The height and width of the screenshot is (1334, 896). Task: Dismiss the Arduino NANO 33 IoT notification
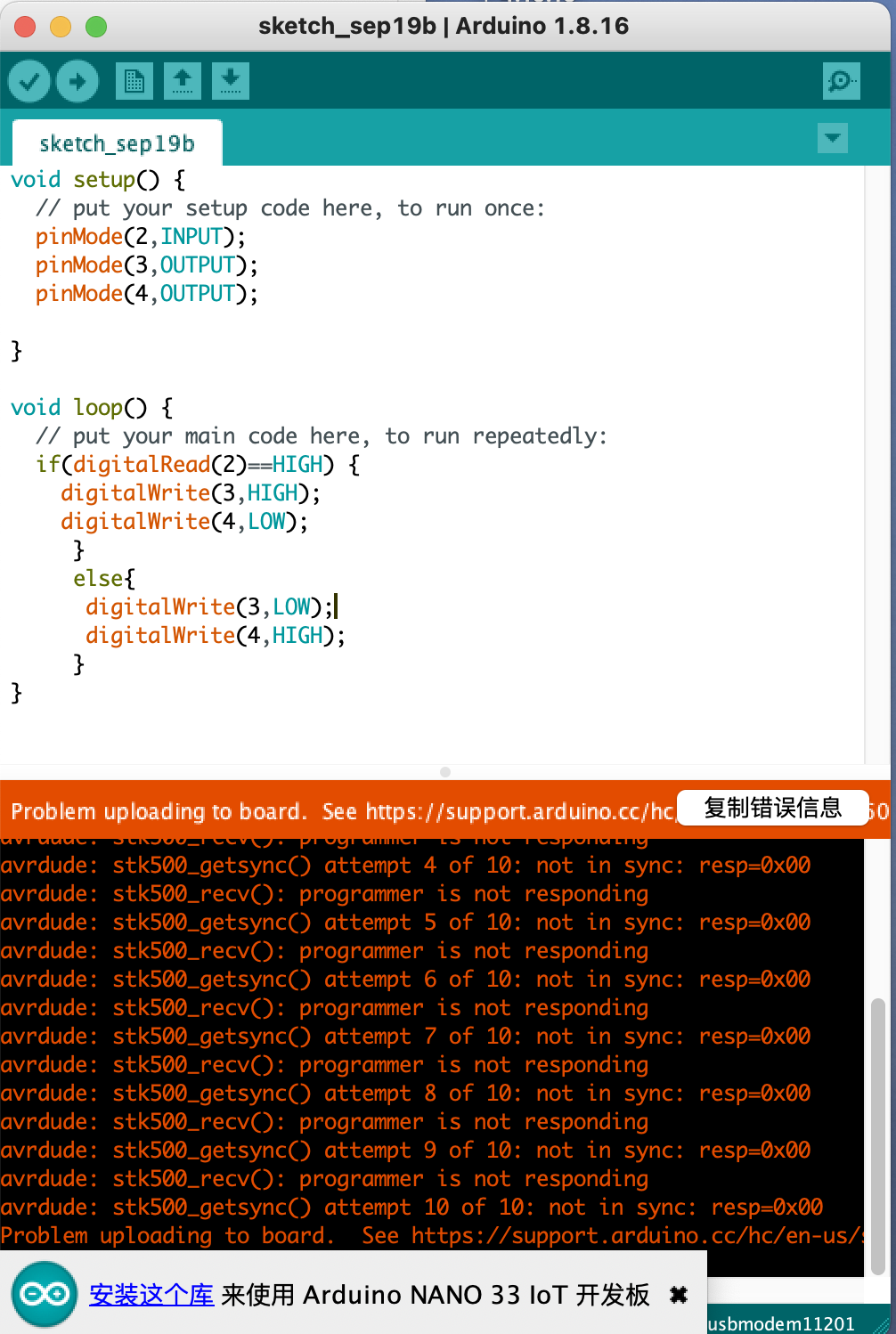click(x=679, y=1295)
